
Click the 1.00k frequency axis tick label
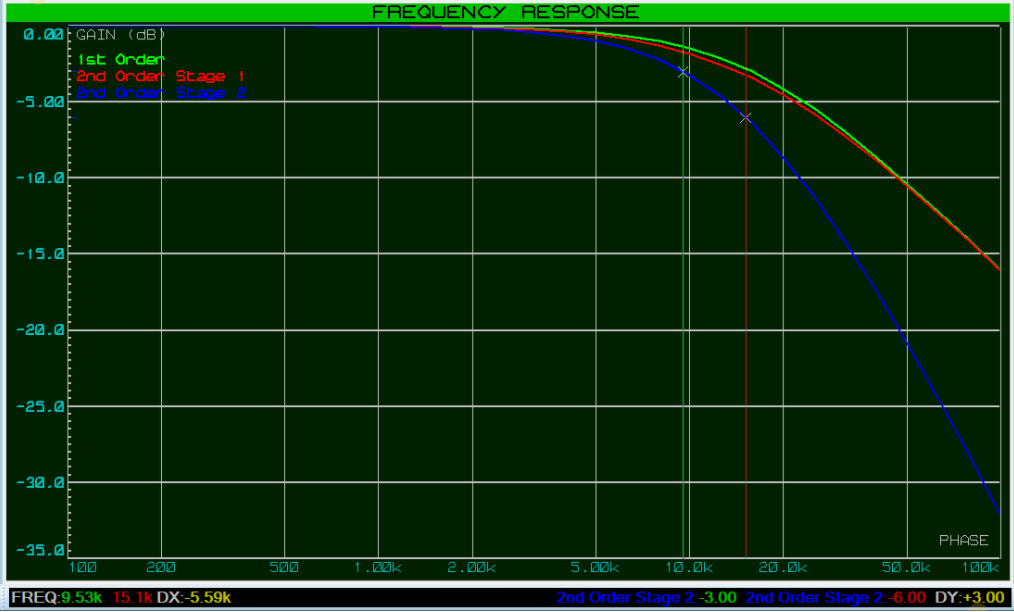[378, 568]
